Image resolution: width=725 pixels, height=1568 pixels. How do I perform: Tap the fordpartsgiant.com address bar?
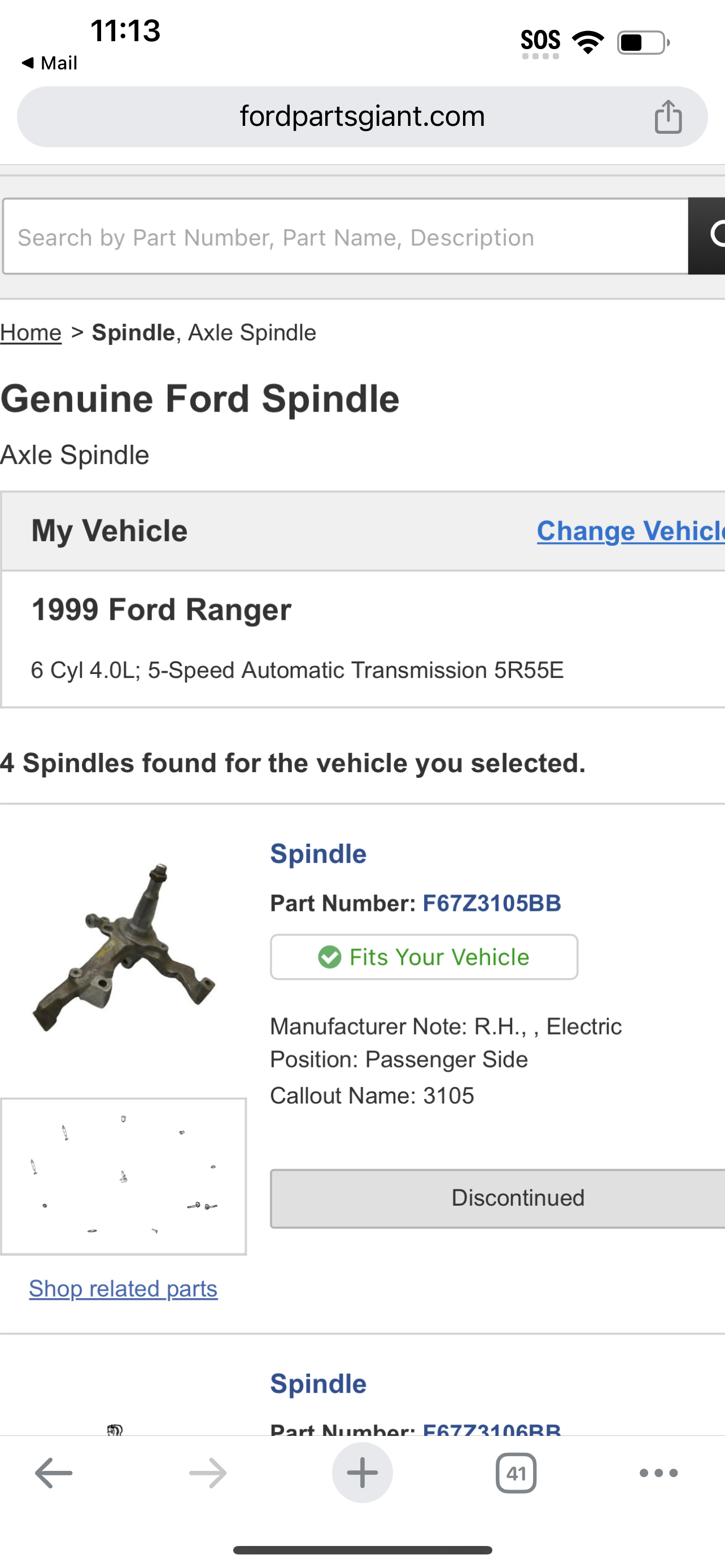click(362, 116)
